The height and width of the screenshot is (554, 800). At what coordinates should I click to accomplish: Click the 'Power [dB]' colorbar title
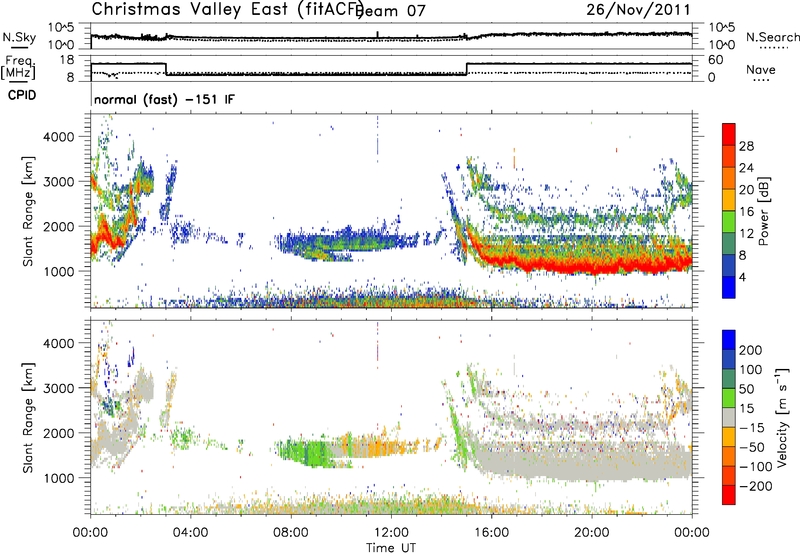763,211
